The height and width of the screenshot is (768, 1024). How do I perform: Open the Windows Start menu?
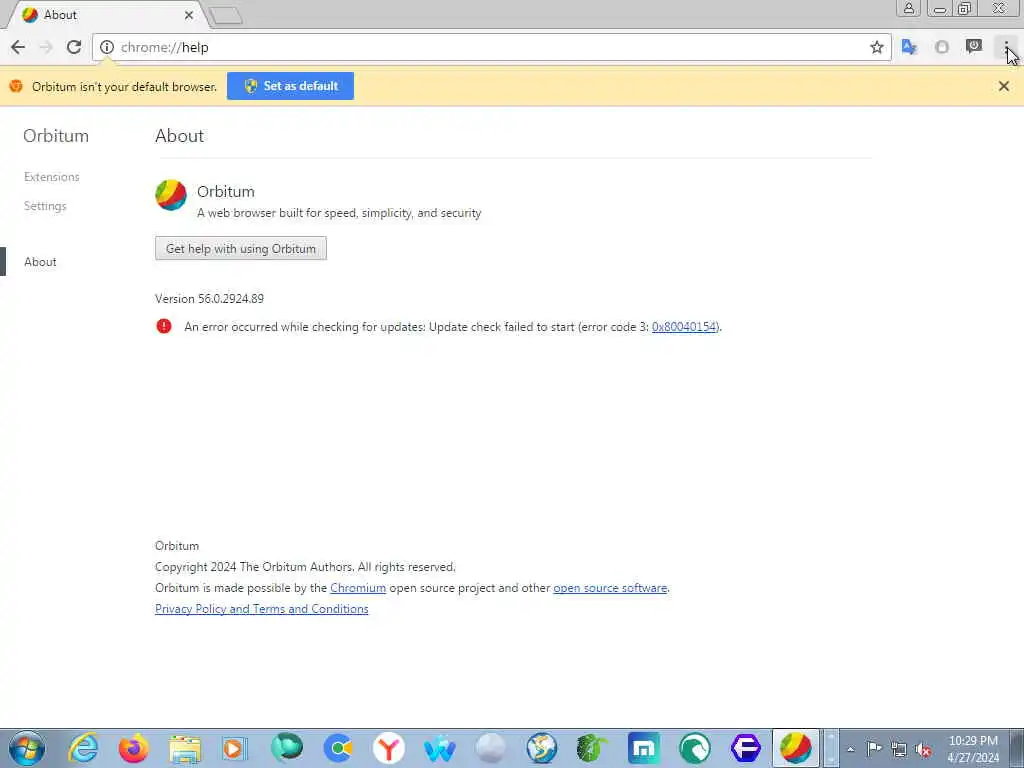pyautogui.click(x=27, y=748)
